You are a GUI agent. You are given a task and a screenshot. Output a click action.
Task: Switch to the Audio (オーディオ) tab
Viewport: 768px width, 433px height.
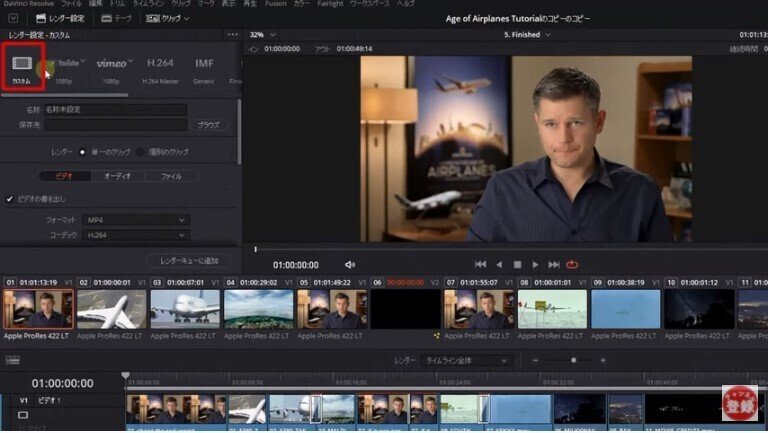(118, 176)
